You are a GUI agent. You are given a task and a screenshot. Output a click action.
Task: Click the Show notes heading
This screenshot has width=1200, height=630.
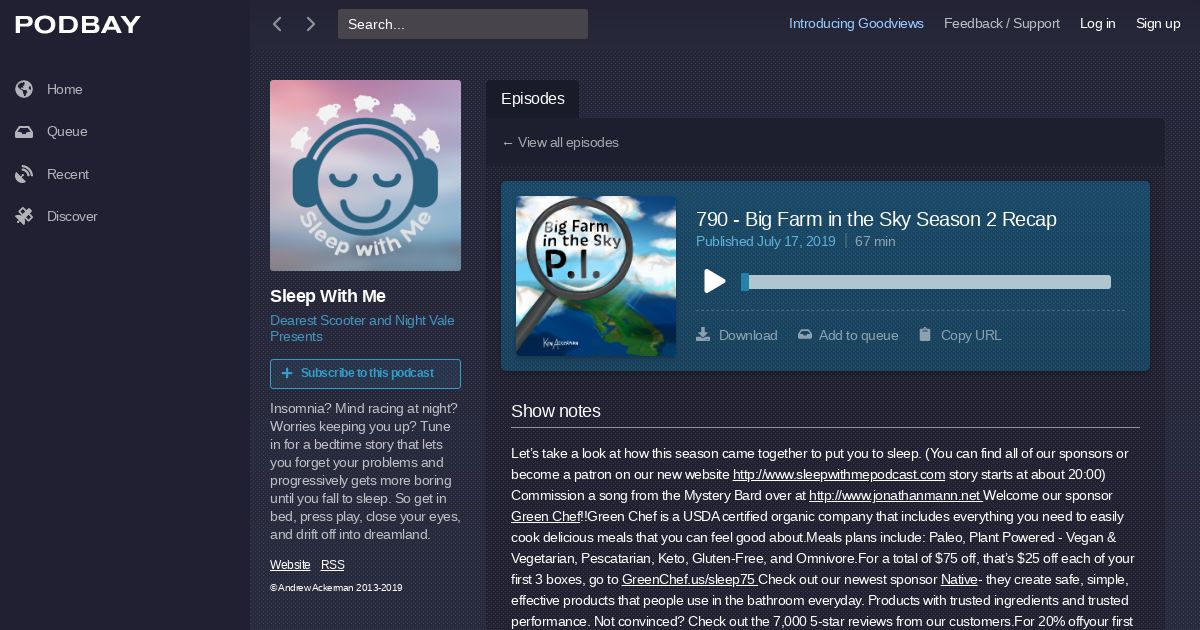coord(556,411)
